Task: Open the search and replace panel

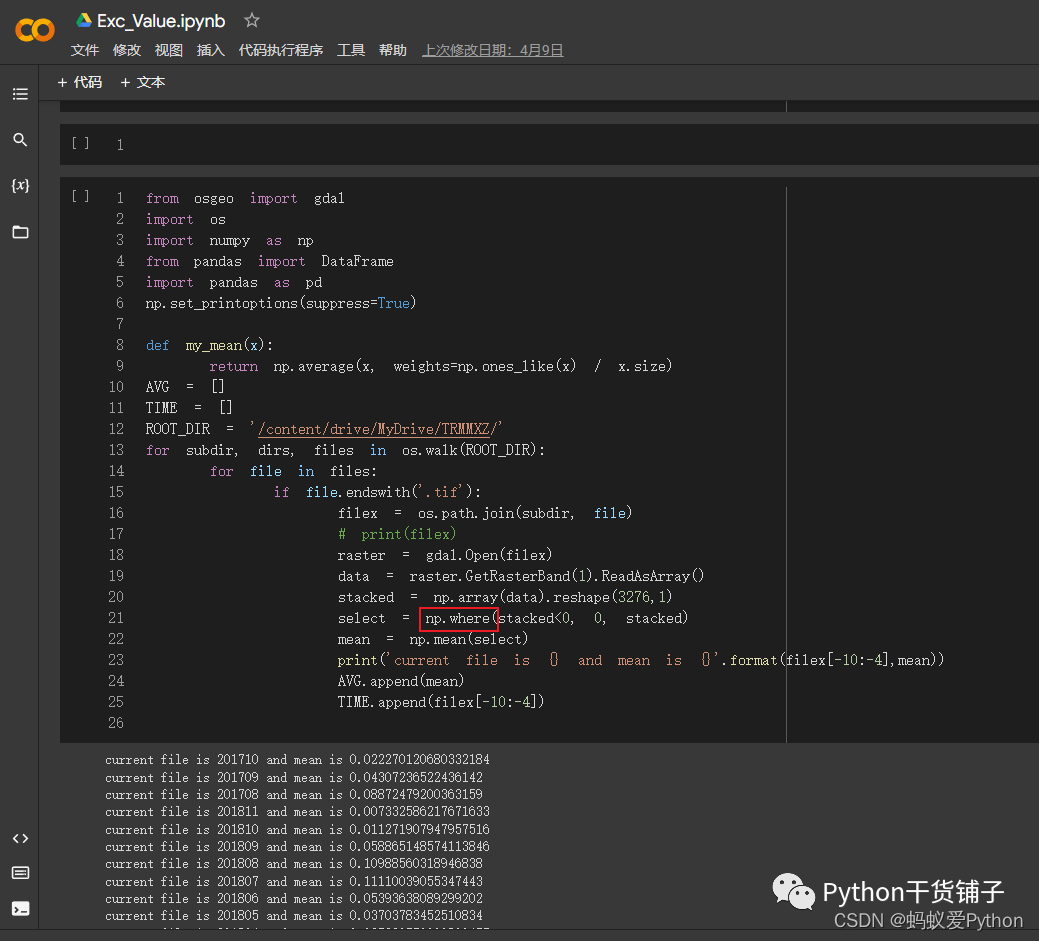Action: [x=20, y=140]
